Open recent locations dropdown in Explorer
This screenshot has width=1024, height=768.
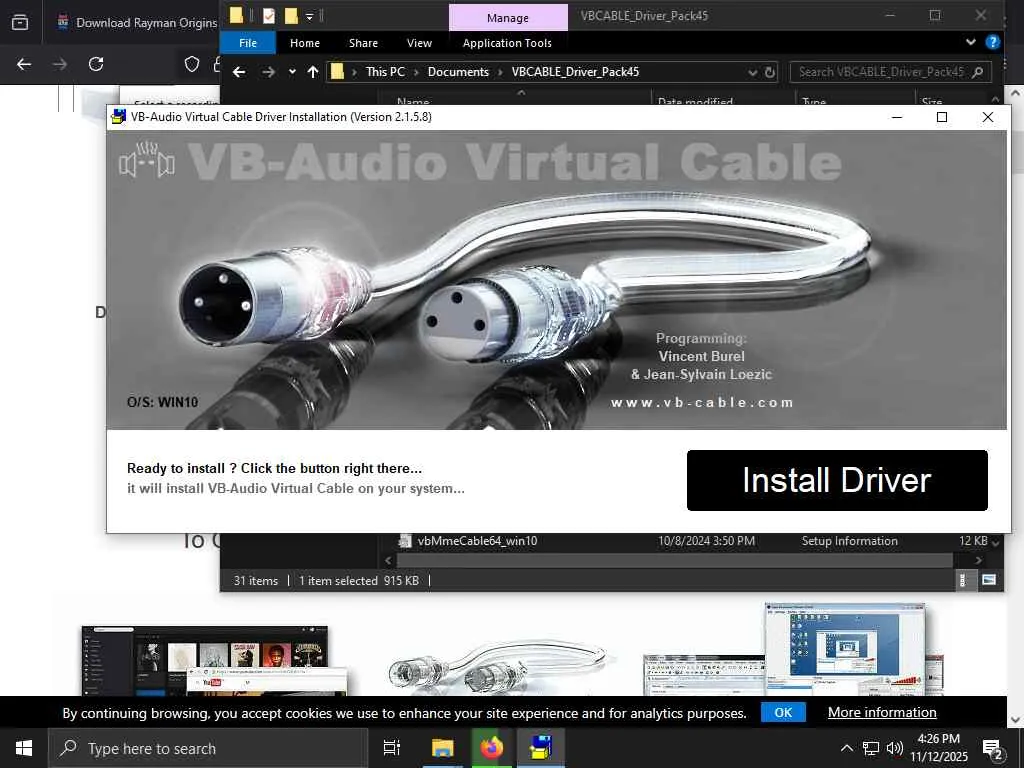(292, 72)
